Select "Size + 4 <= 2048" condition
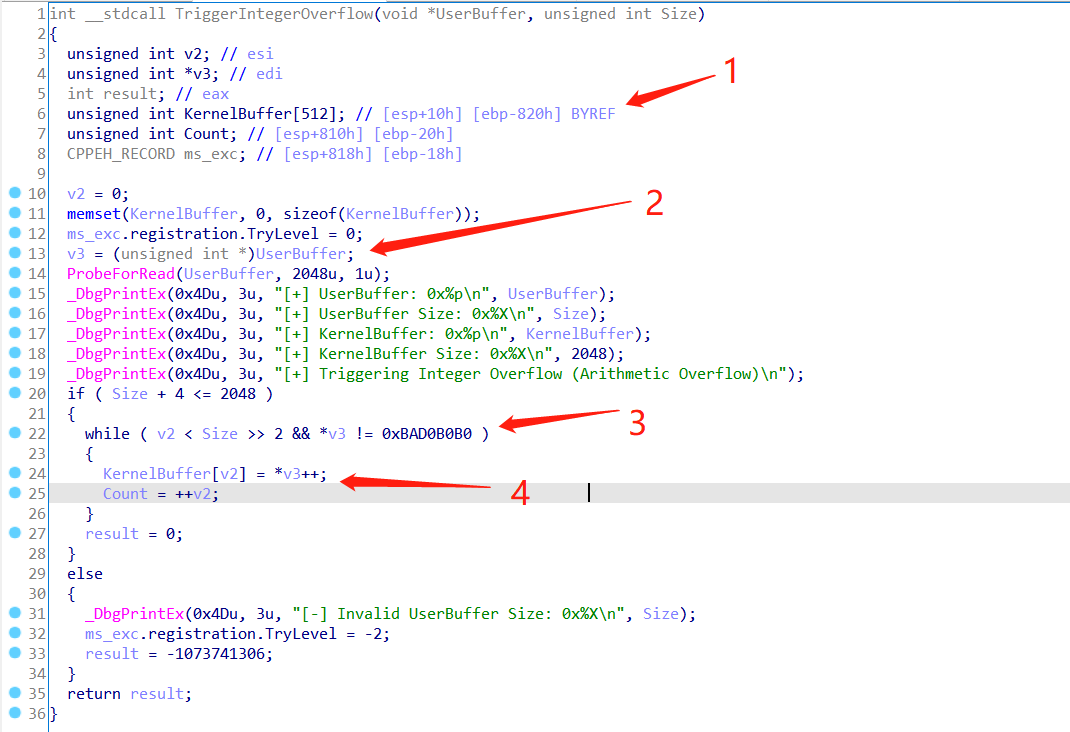Viewport: 1070px width, 732px height. coord(184,394)
